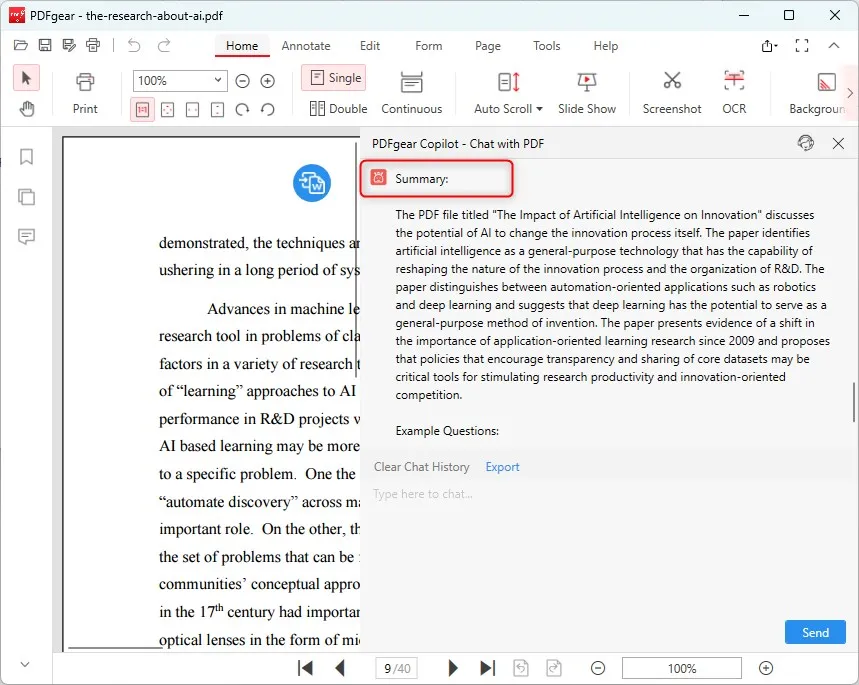Zoom out using toolbar minus icon

pos(242,81)
